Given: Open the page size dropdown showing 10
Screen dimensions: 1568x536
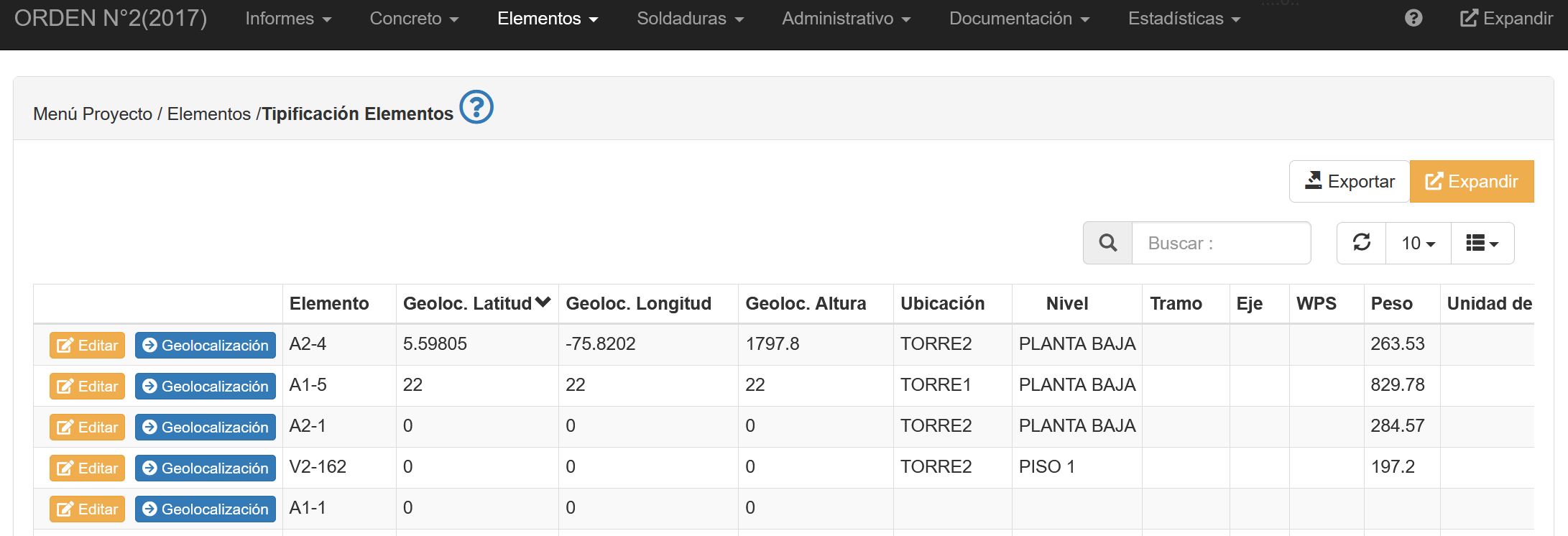Looking at the screenshot, I should click(x=1418, y=244).
